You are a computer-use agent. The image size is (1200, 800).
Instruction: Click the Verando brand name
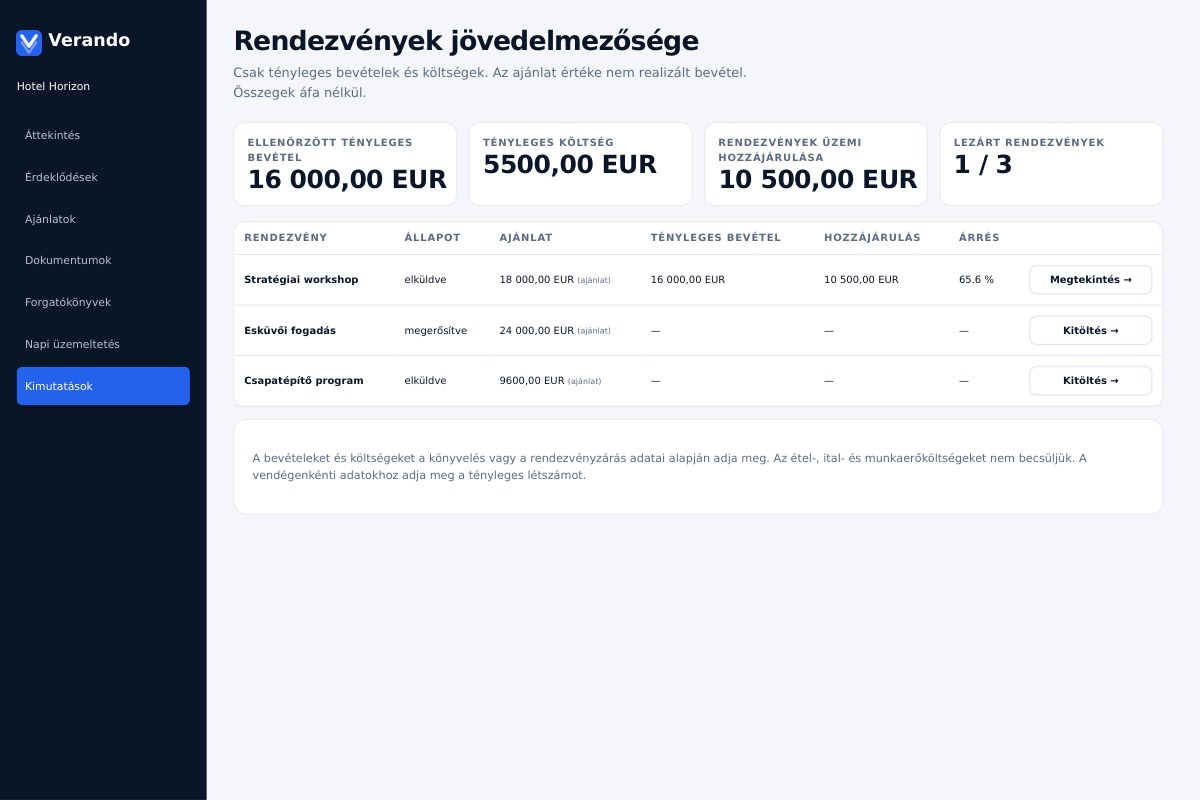click(x=89, y=40)
